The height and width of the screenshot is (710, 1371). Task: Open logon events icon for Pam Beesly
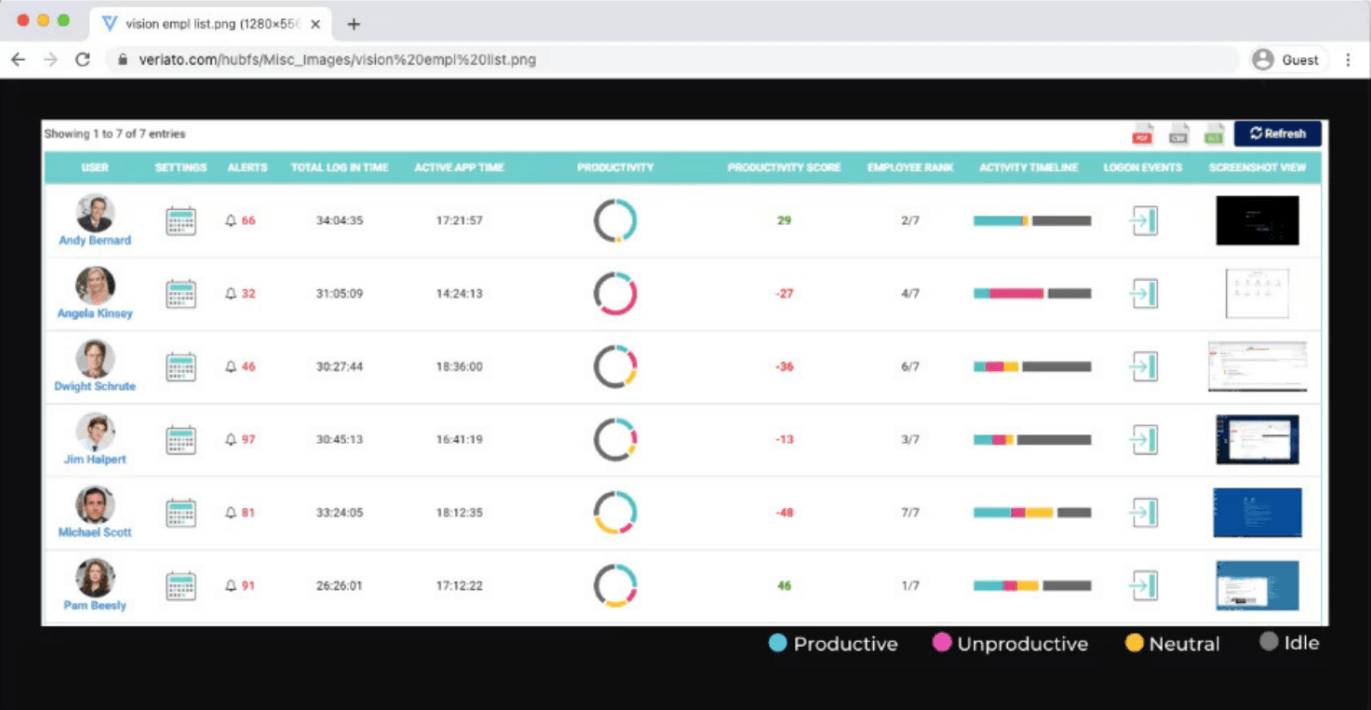1143,586
